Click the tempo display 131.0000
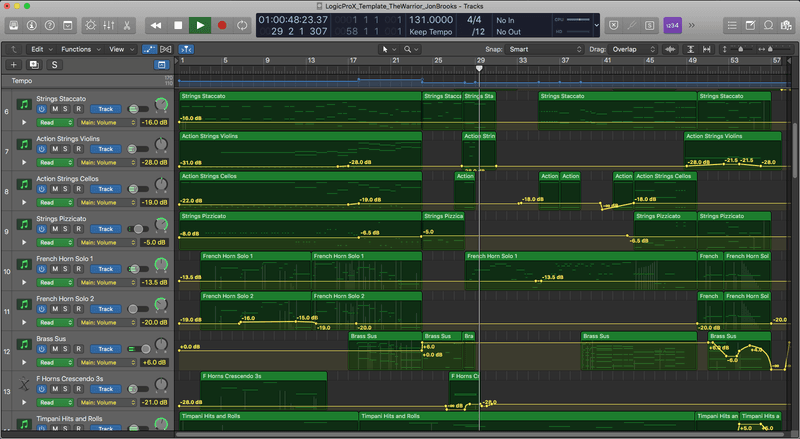The height and width of the screenshot is (439, 800). 431,20
